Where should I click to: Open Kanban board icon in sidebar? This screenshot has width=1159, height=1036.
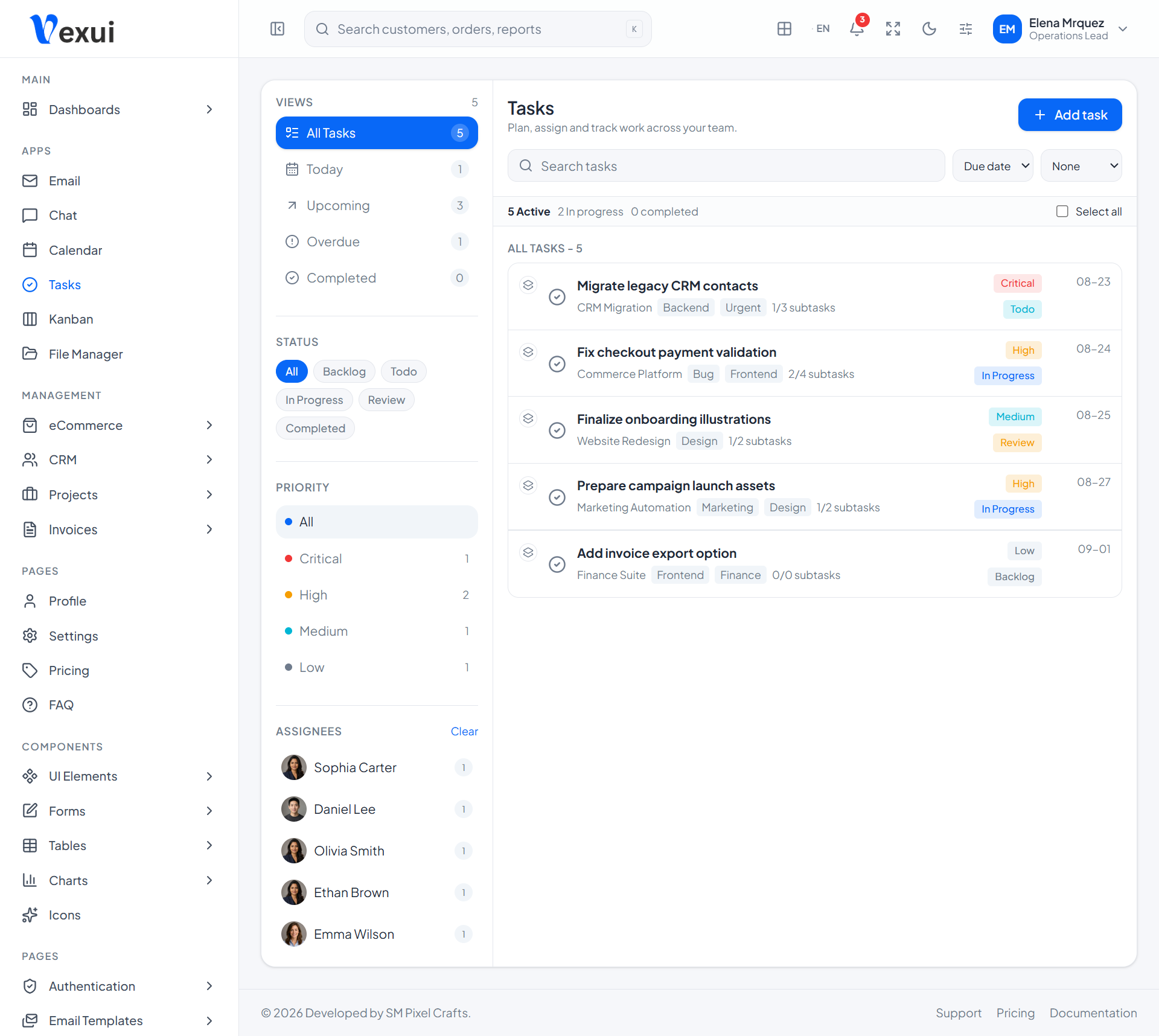[x=30, y=319]
